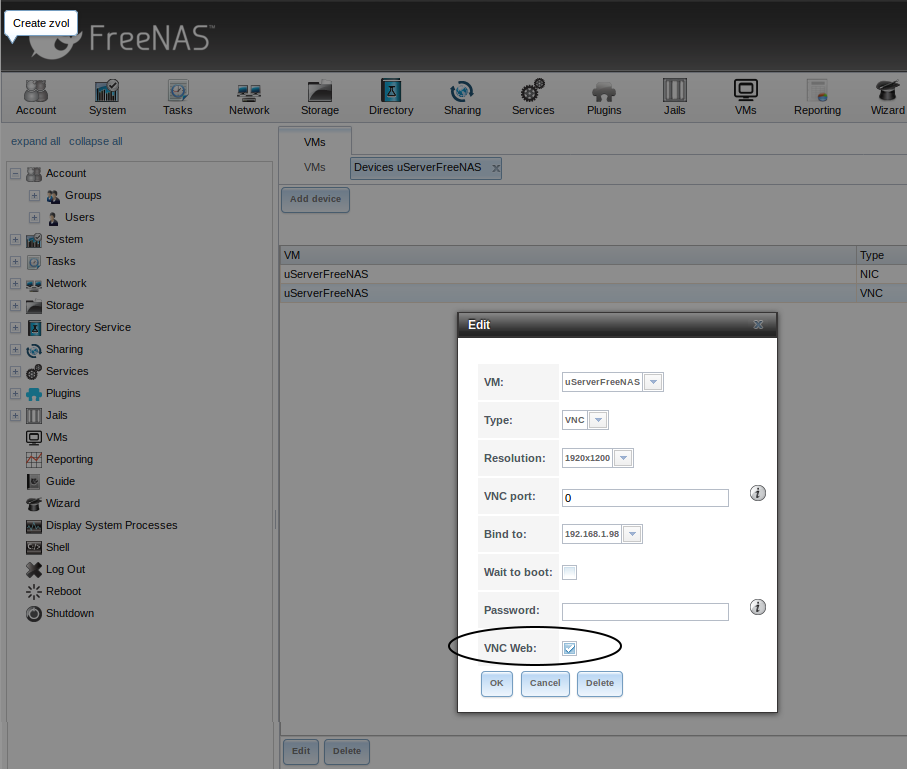
Task: Expand the Directory Service tree node
Action: (x=16, y=328)
